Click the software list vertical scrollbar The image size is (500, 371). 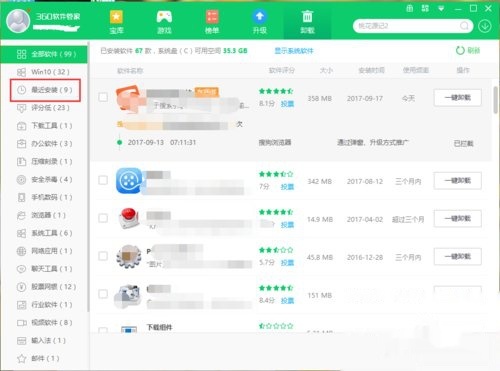(495, 100)
